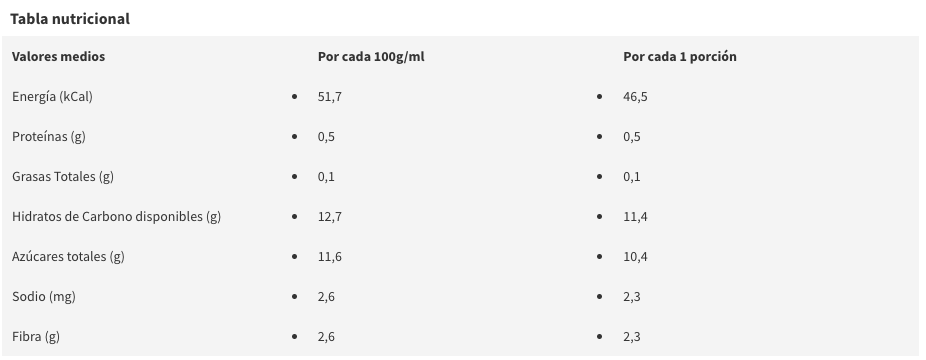Click the 12,7 carbohydrate value

(330, 217)
